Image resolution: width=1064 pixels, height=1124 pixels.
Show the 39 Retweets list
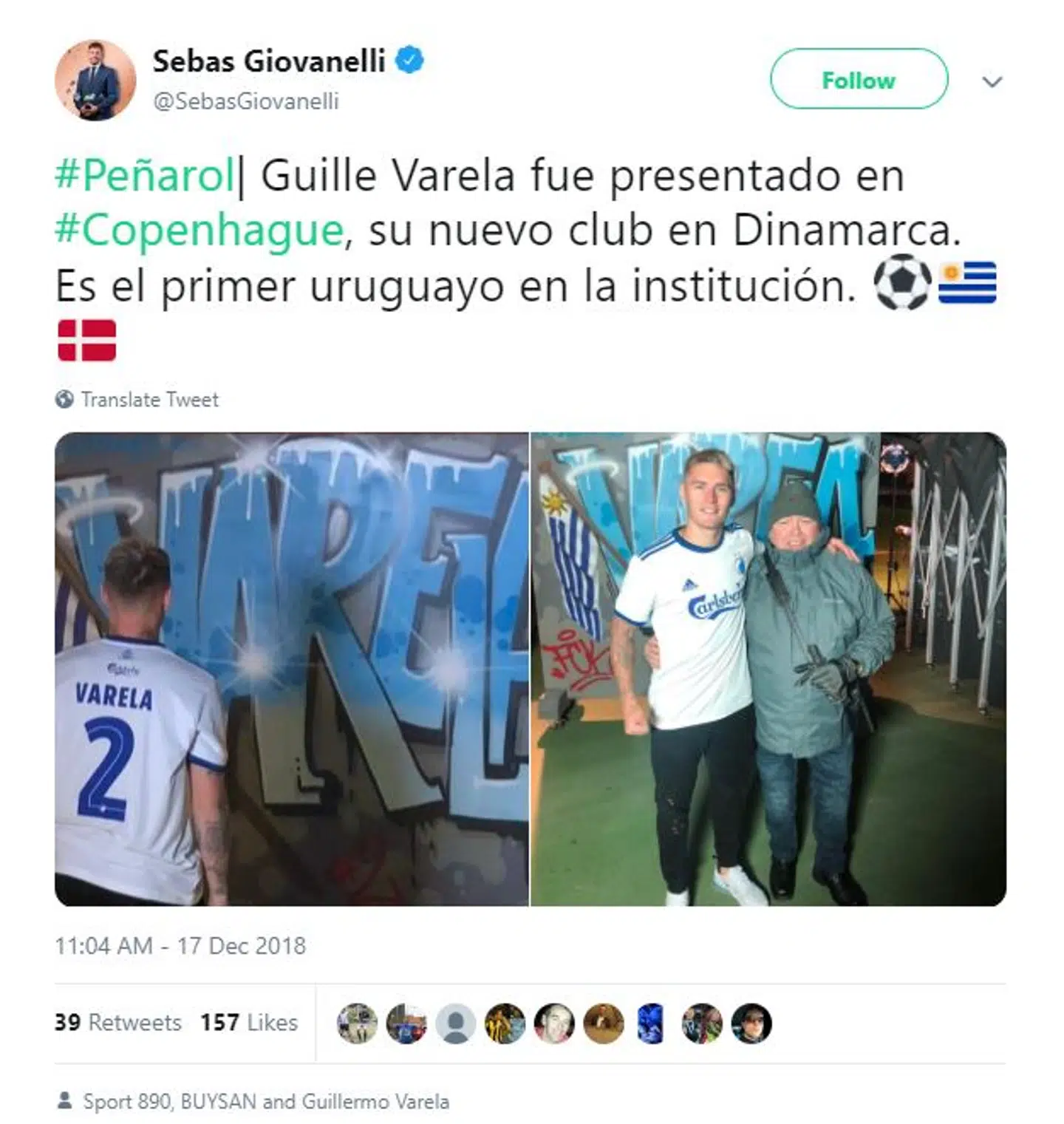click(x=118, y=1023)
